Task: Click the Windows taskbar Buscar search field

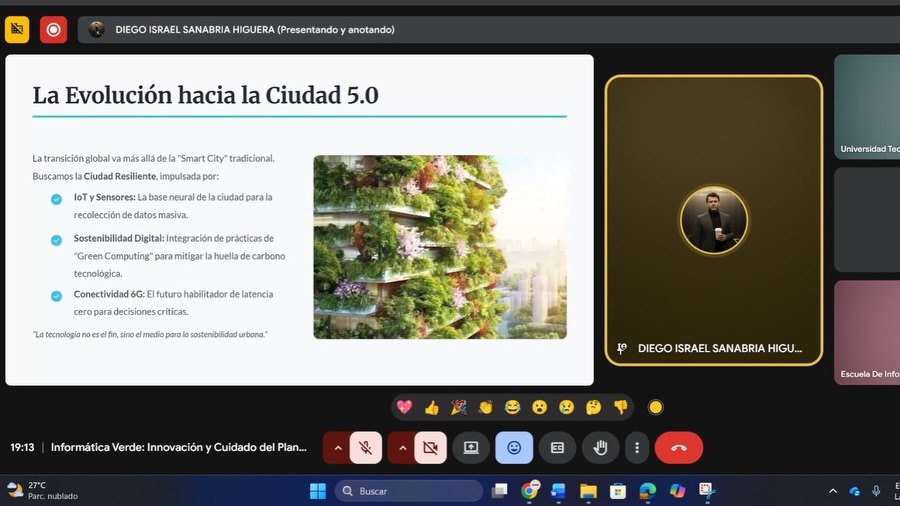Action: coord(410,491)
